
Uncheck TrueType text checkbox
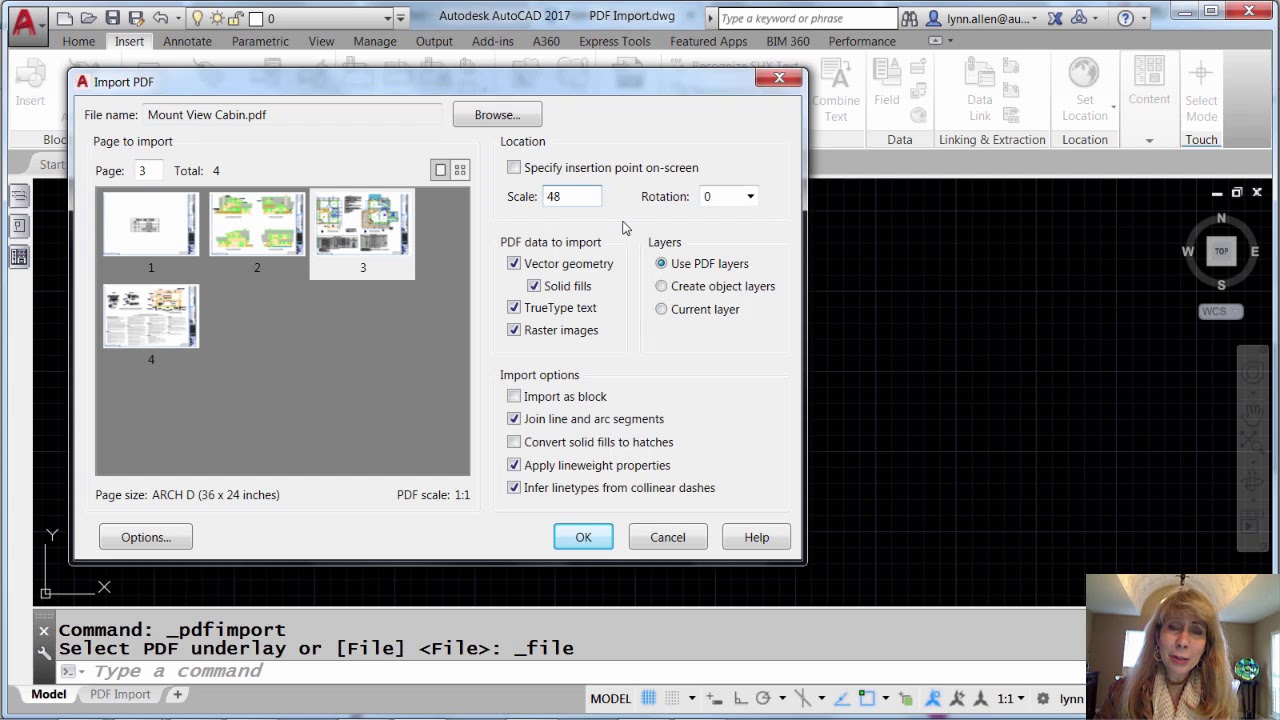514,307
